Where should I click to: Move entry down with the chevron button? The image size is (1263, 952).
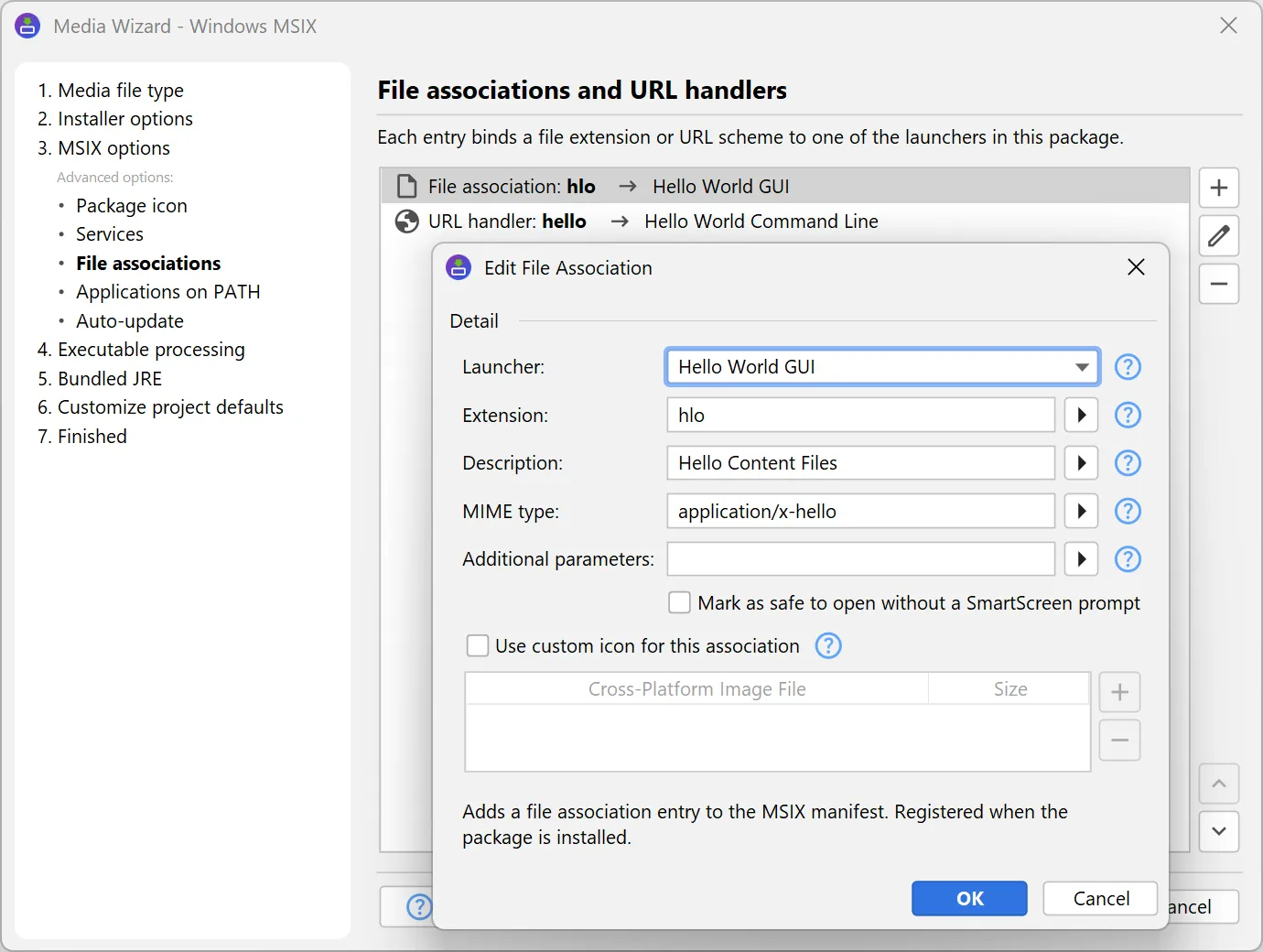[x=1219, y=831]
